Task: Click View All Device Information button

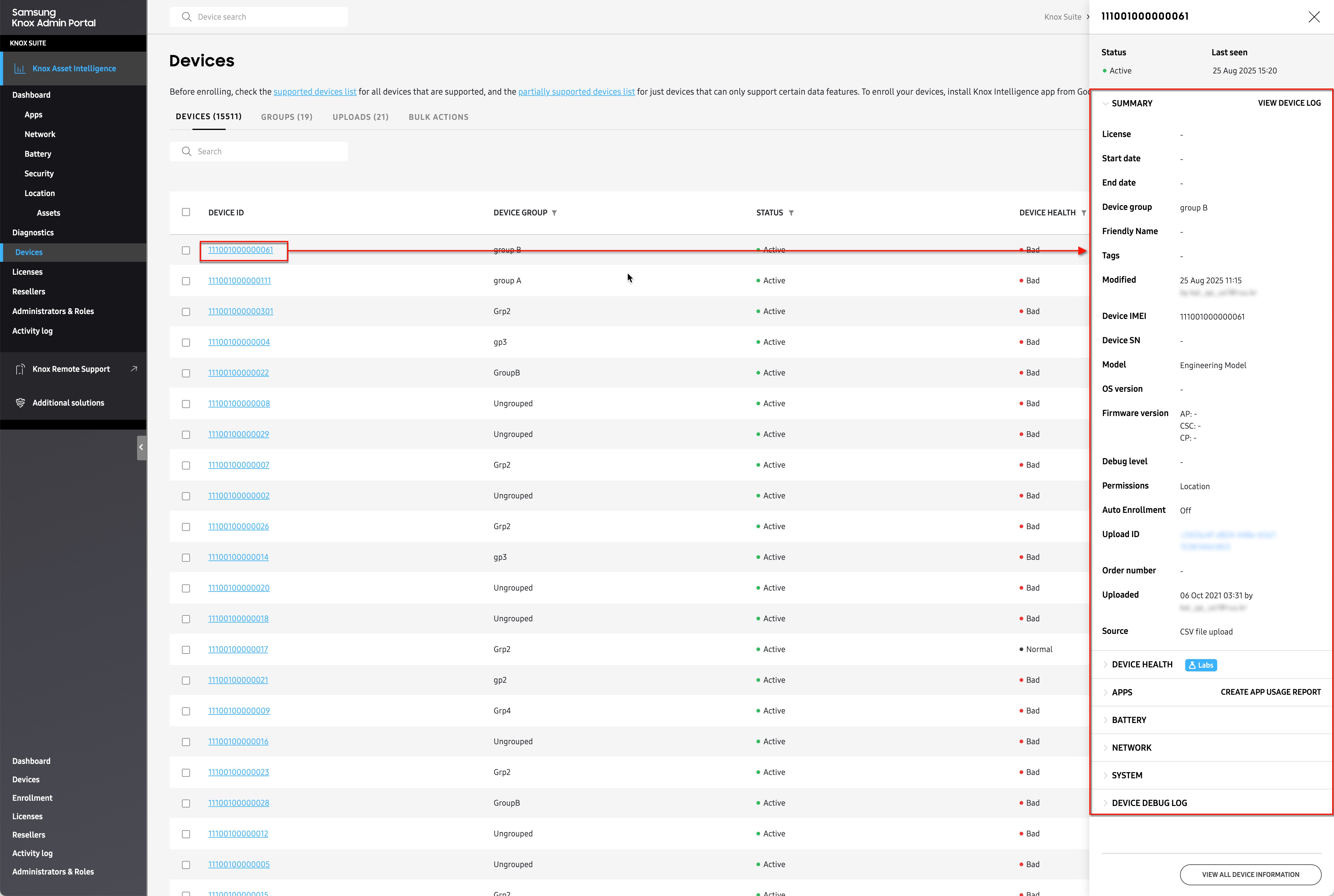Action: [1251, 875]
